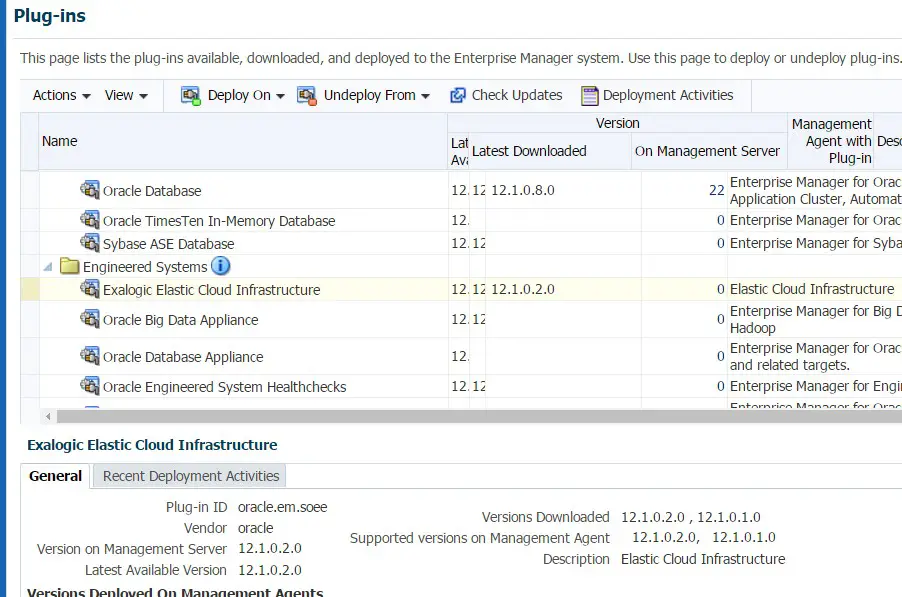902x597 pixels.
Task: Click the info icon beside Engineered Systems
Action: [221, 266]
